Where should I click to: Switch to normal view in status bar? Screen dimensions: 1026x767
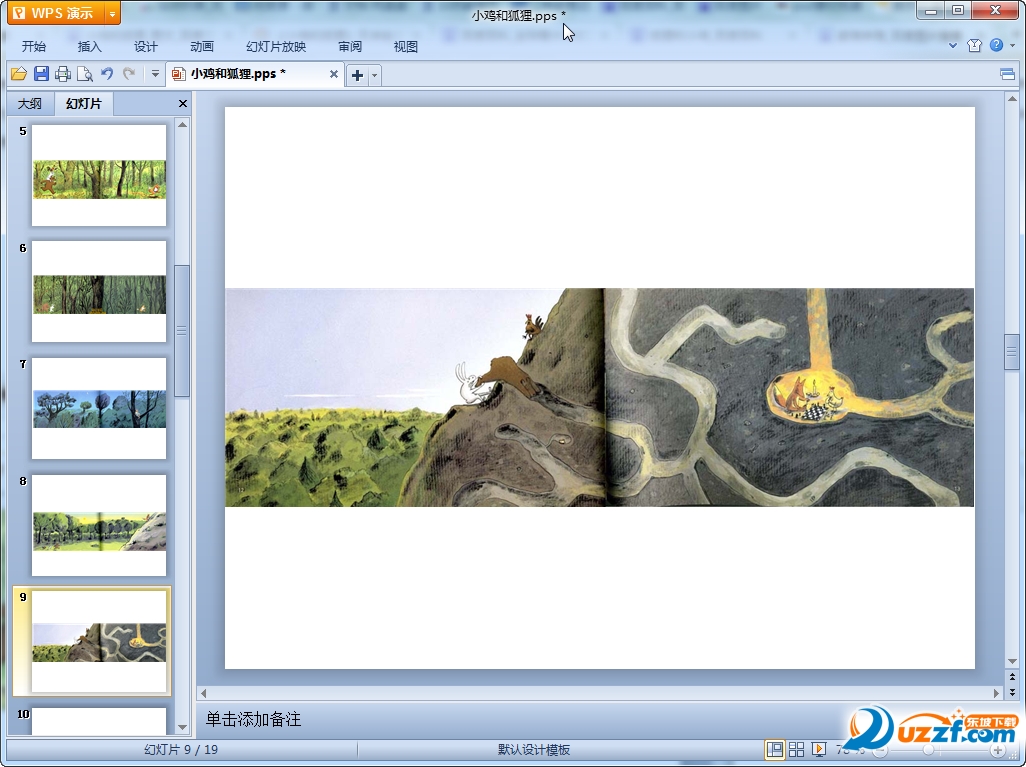(775, 749)
